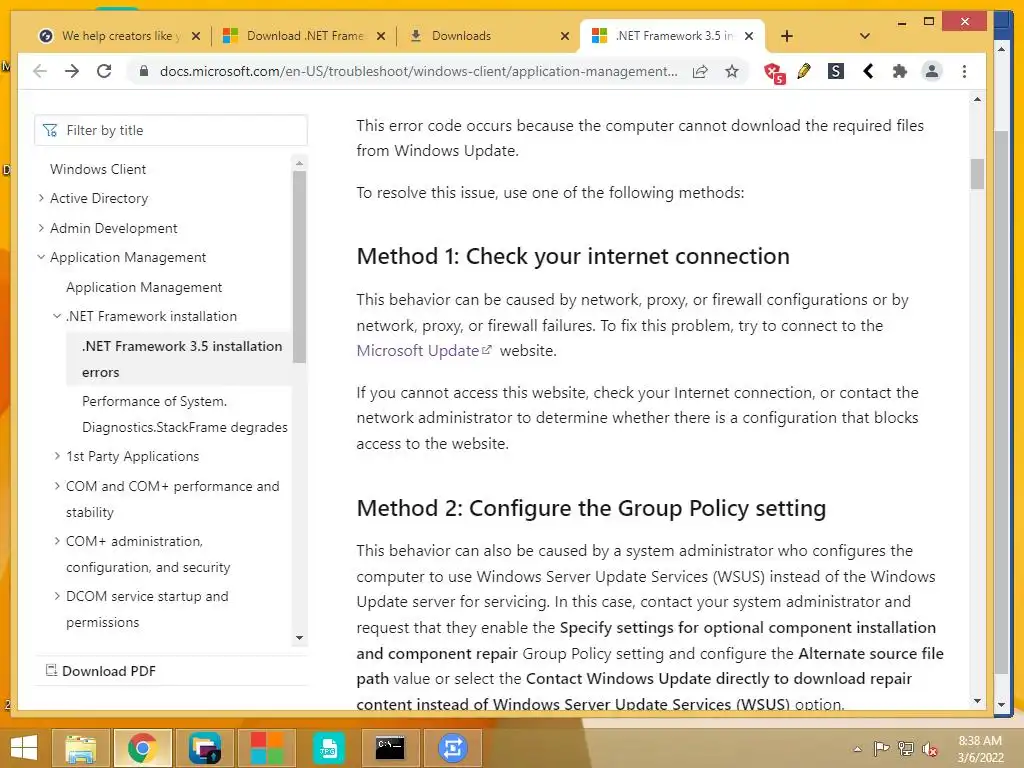Expand 'COM and COM+ performance and stability'

[x=57, y=486]
